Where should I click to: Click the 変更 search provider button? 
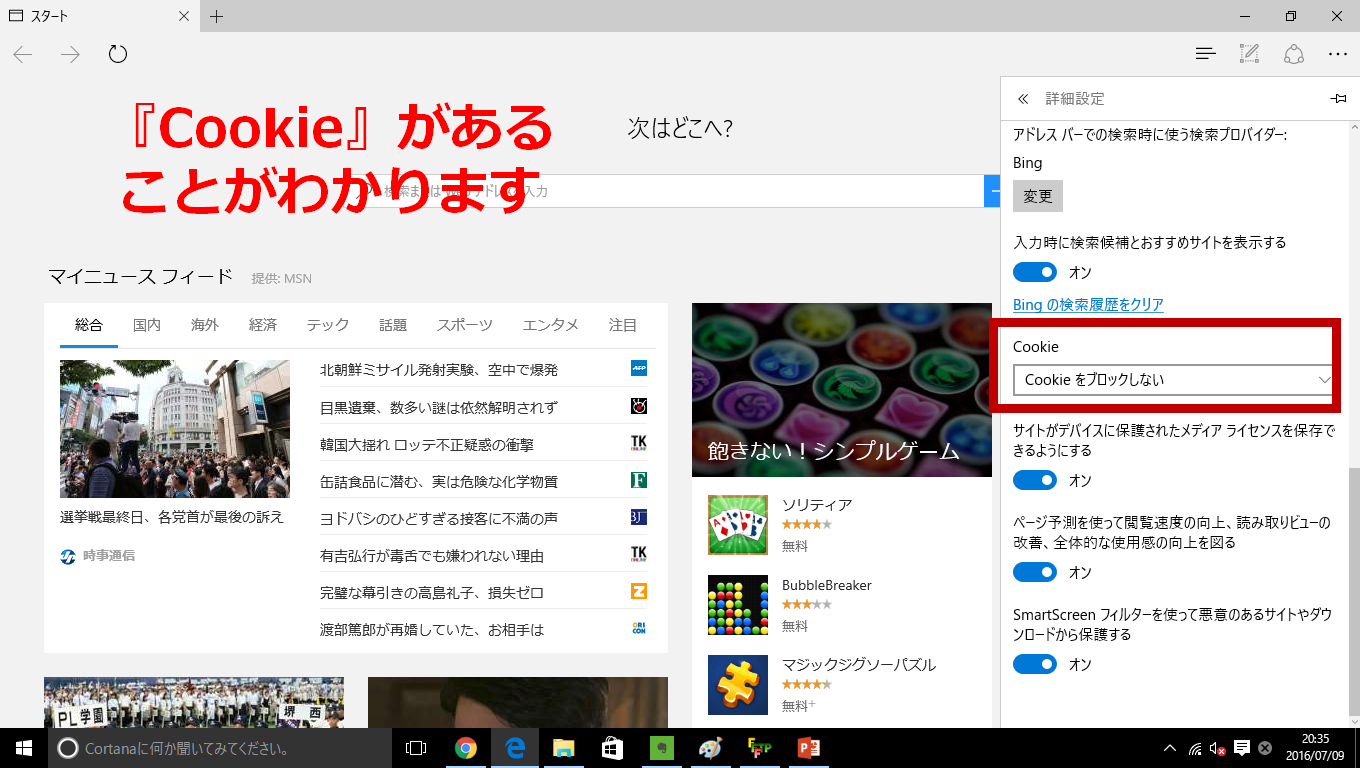[x=1038, y=196]
